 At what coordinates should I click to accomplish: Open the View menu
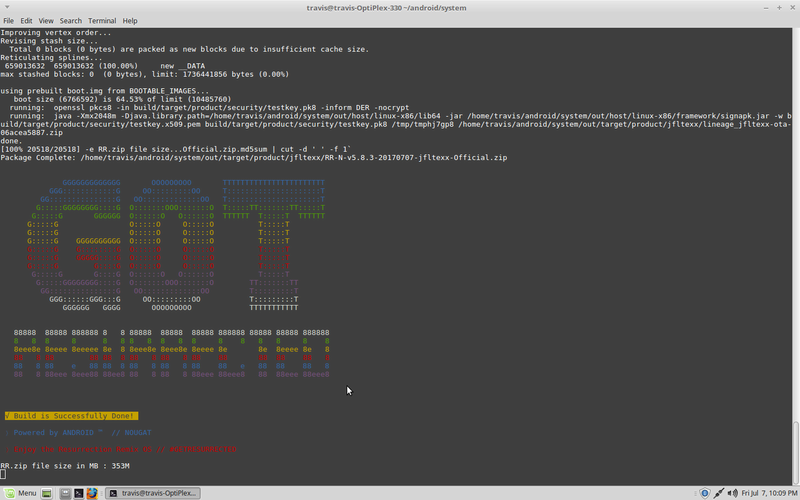tap(46, 21)
